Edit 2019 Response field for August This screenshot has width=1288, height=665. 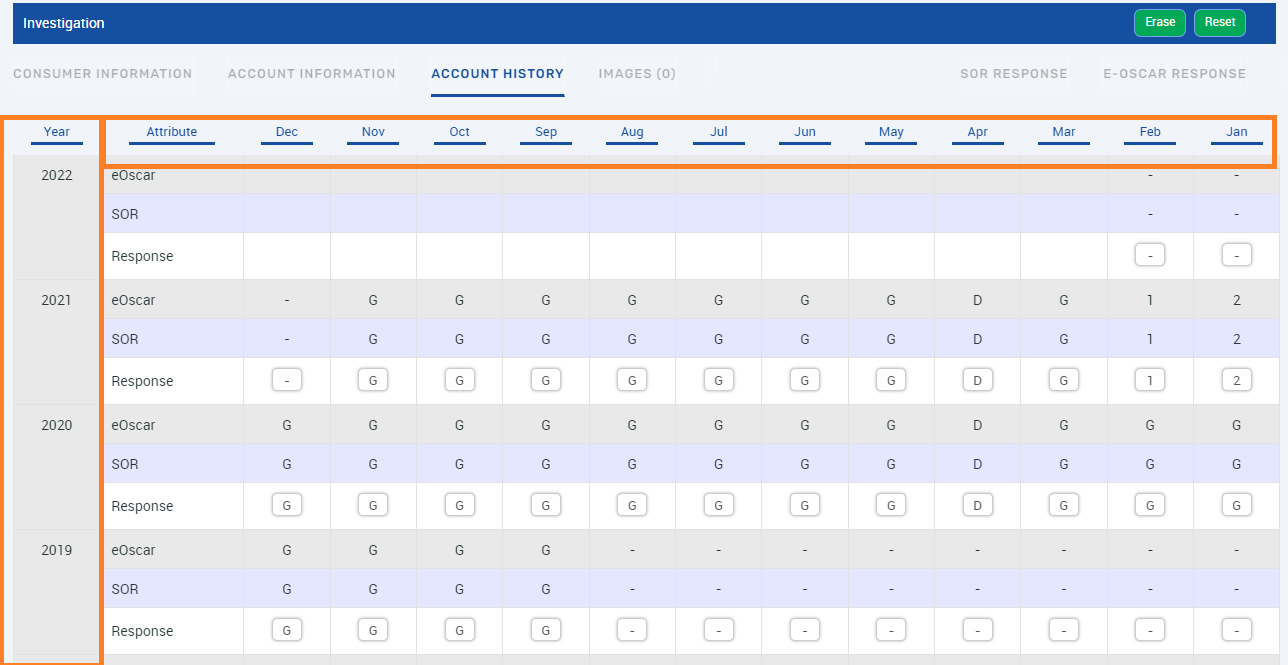point(632,631)
